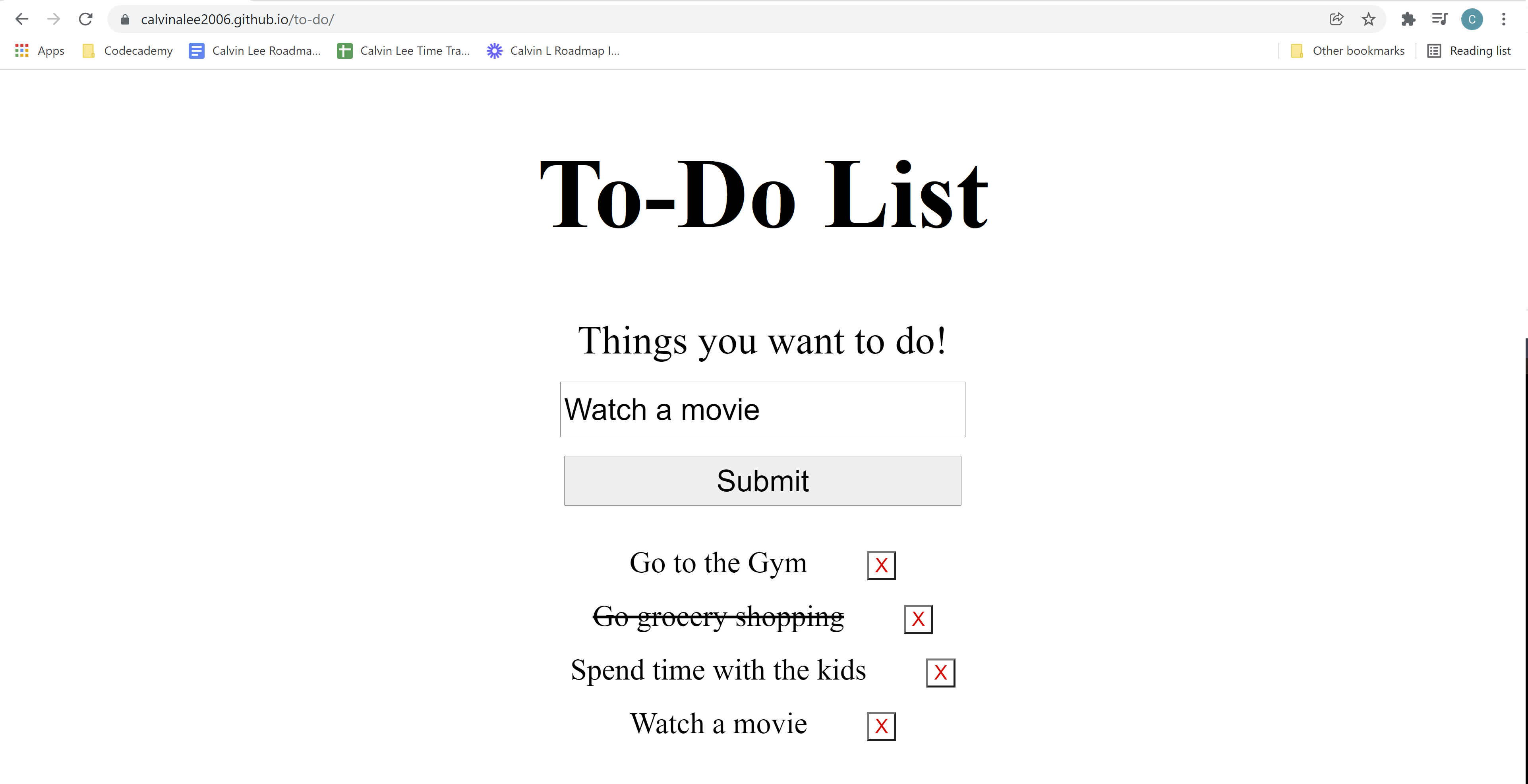Remove the Go grocery shopping task
The image size is (1528, 784).
918,618
